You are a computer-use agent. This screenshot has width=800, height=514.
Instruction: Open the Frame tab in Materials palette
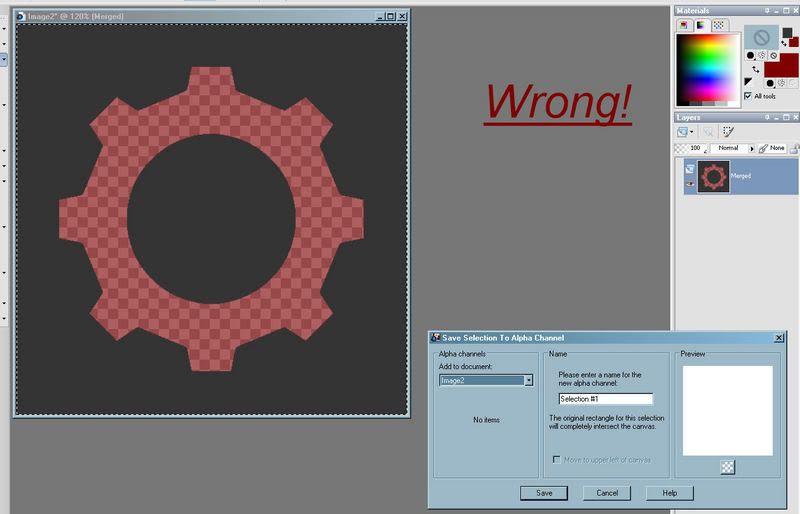coord(685,25)
